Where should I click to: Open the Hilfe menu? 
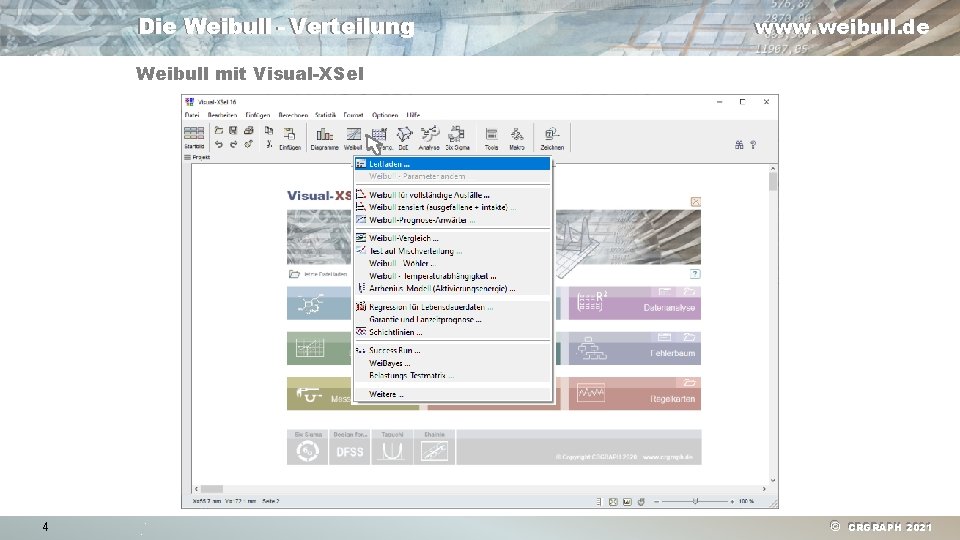413,114
